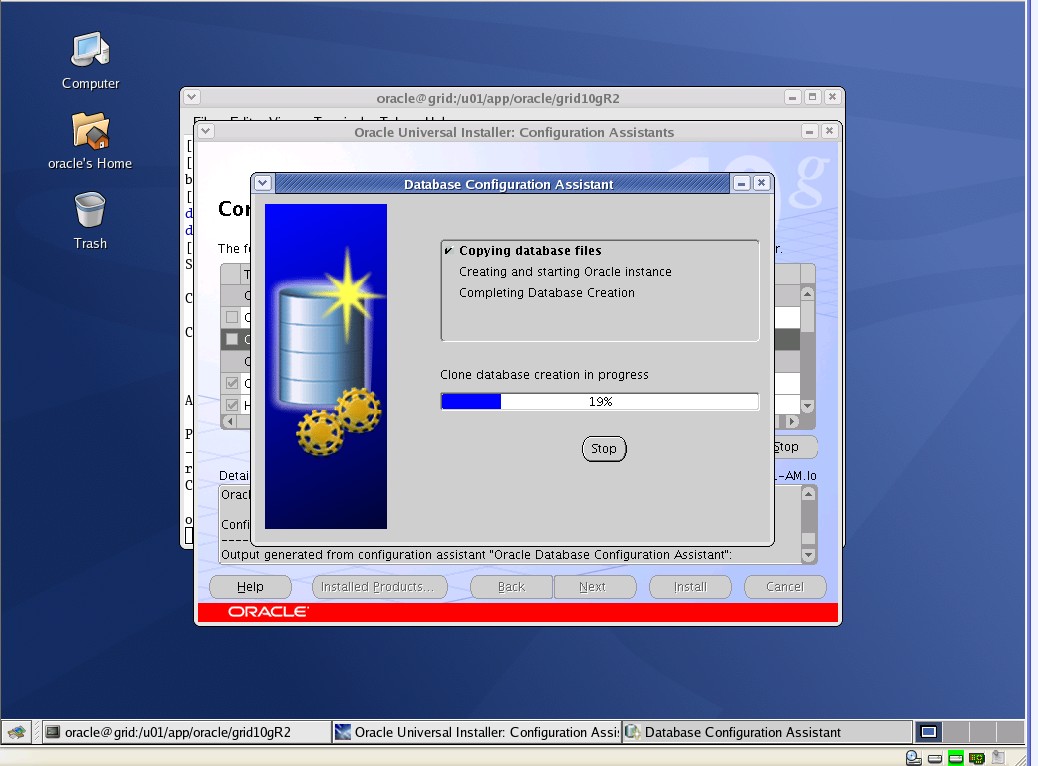The image size is (1038, 766).
Task: Click the Help button in the installer
Action: (x=250, y=587)
